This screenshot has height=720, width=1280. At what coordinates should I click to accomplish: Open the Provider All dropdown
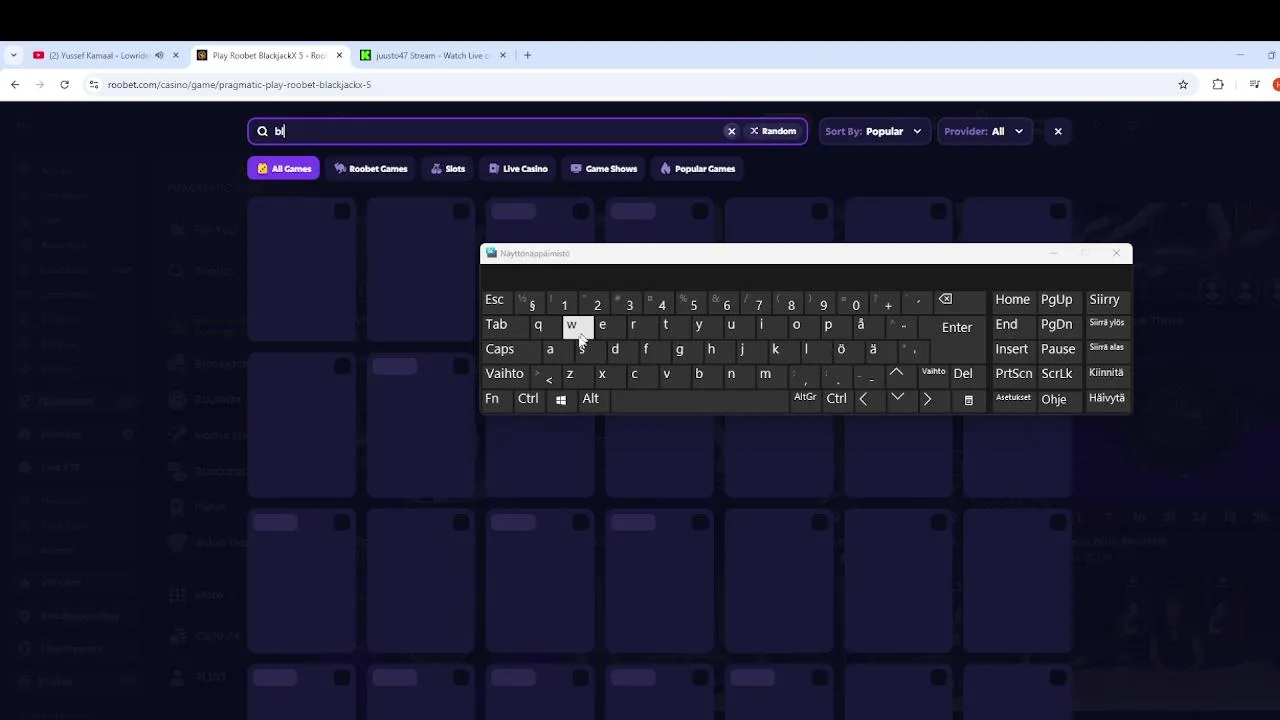point(984,131)
